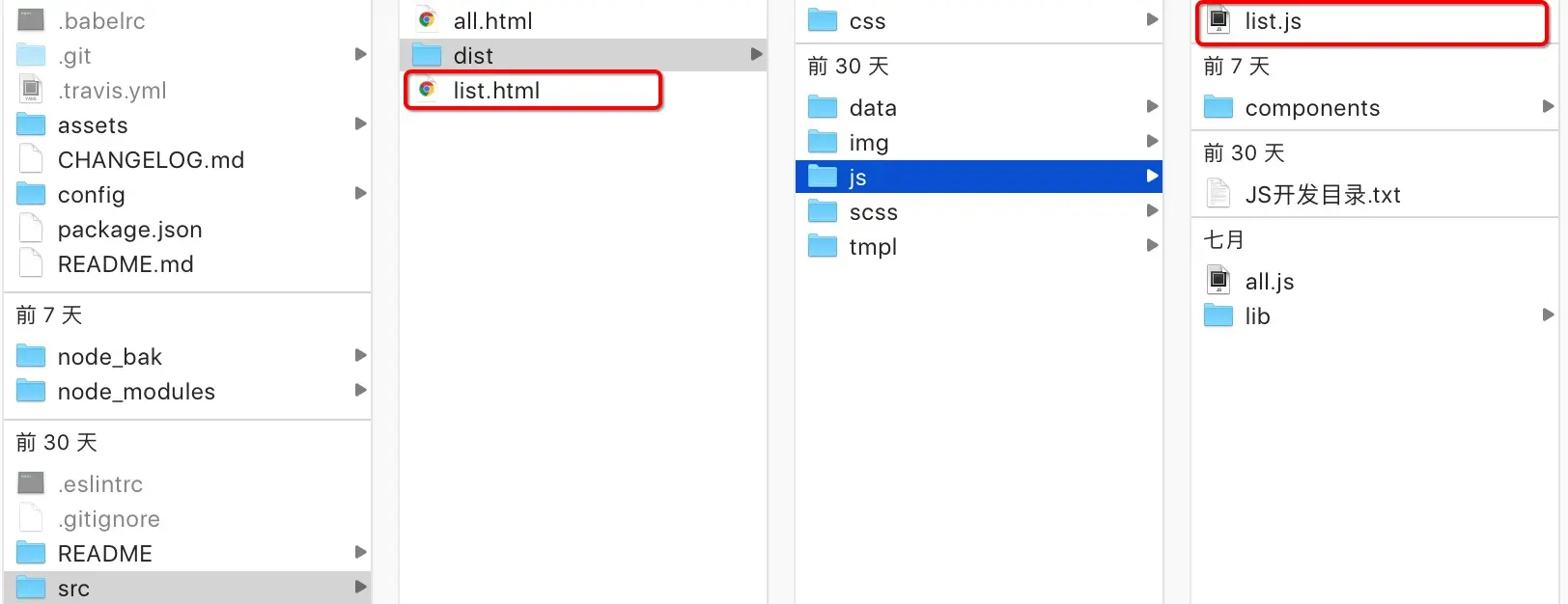The image size is (1568, 604).
Task: Select the .babelrc file icon
Action: tap(31, 20)
